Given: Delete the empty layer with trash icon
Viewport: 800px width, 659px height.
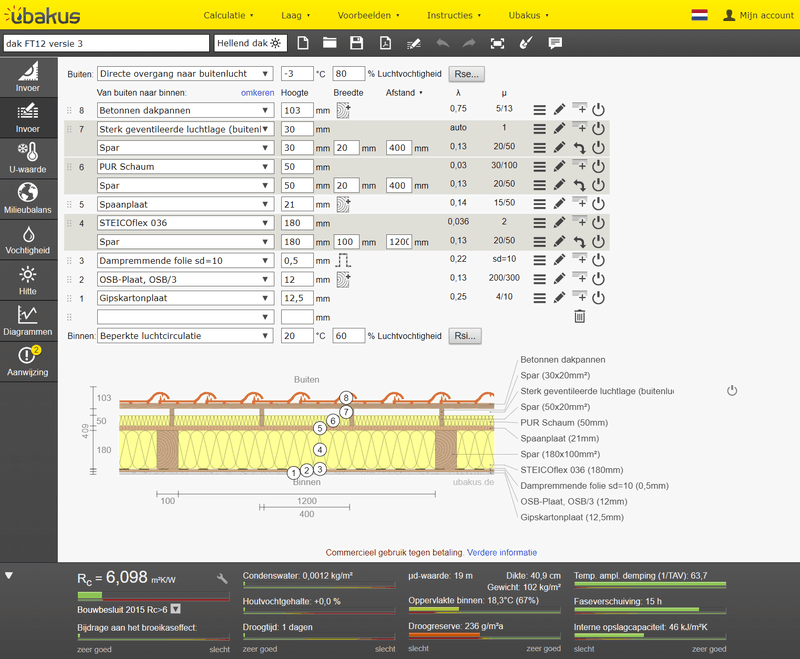Looking at the screenshot, I should [x=579, y=317].
